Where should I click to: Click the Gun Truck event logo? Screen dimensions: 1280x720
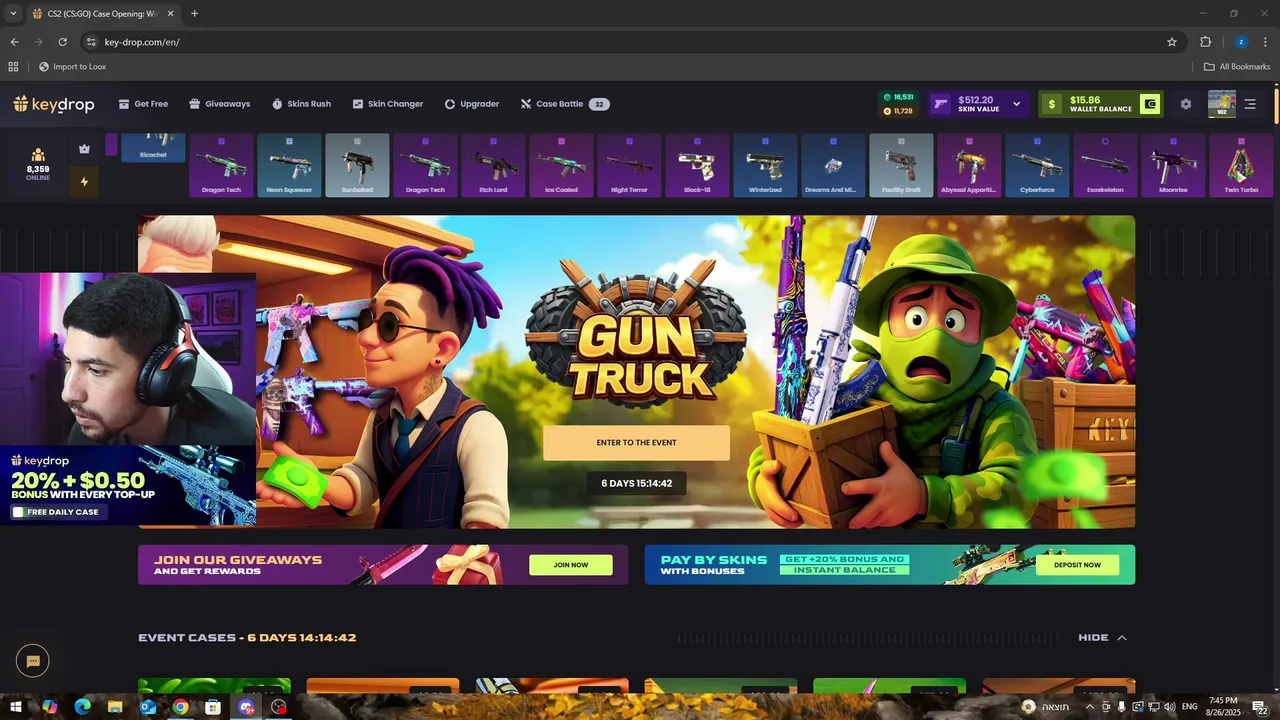point(636,335)
